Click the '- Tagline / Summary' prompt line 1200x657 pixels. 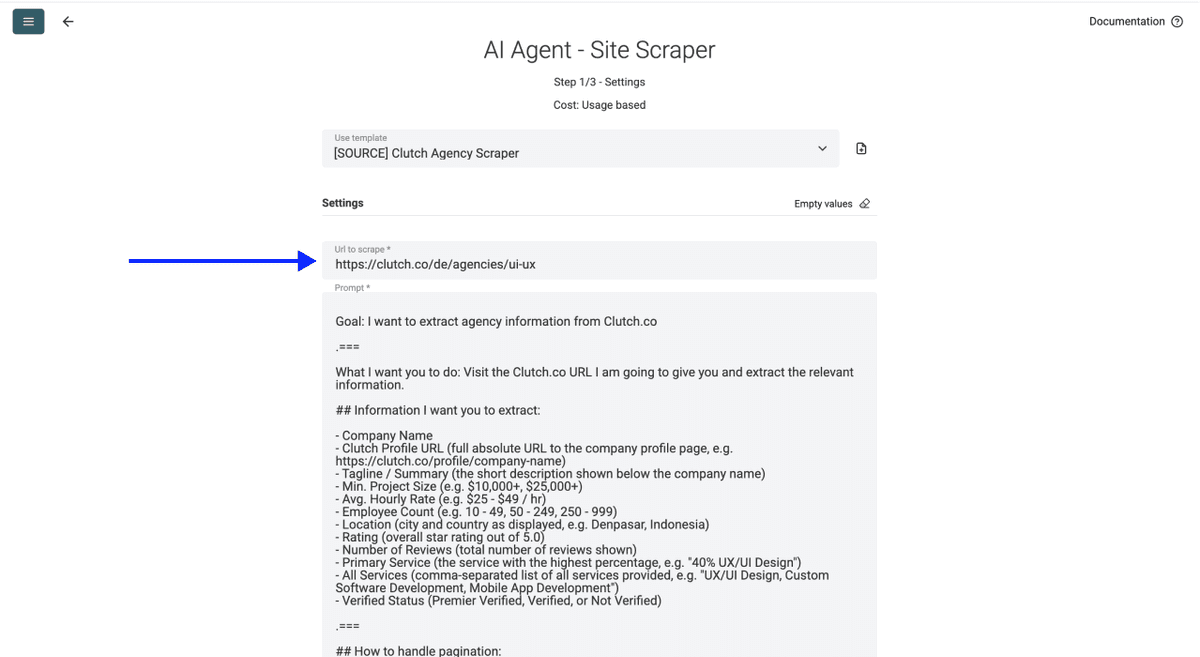tap(550, 474)
